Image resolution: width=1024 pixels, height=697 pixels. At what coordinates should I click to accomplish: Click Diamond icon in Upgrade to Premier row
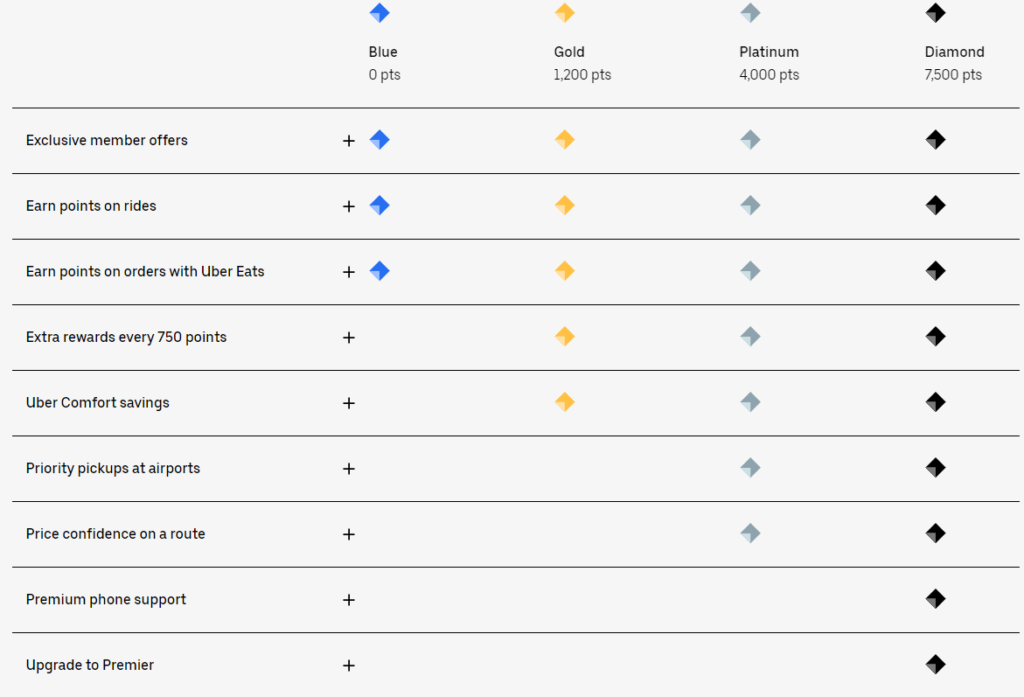(x=936, y=664)
